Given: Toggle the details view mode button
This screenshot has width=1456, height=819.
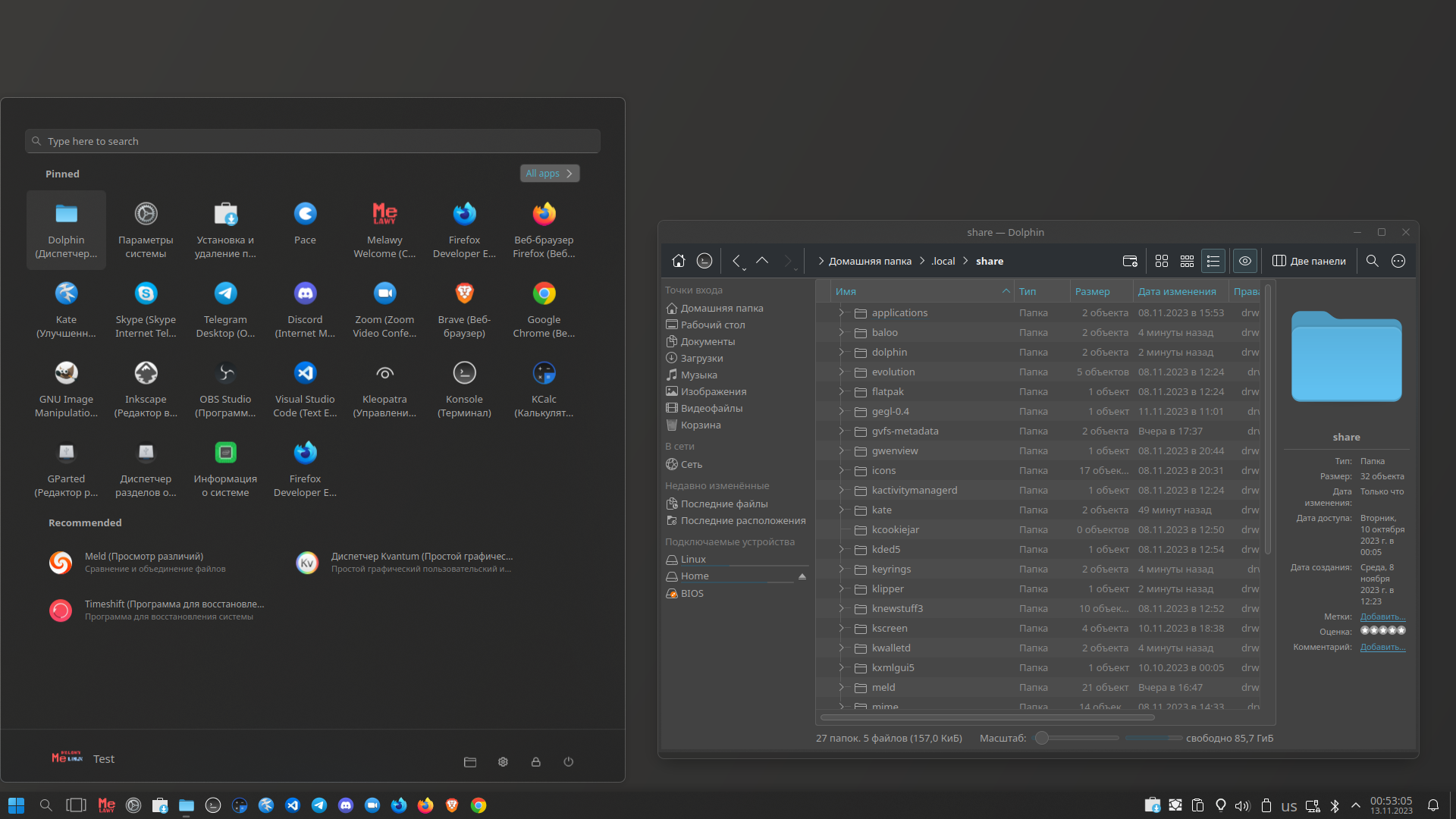Looking at the screenshot, I should [x=1213, y=261].
